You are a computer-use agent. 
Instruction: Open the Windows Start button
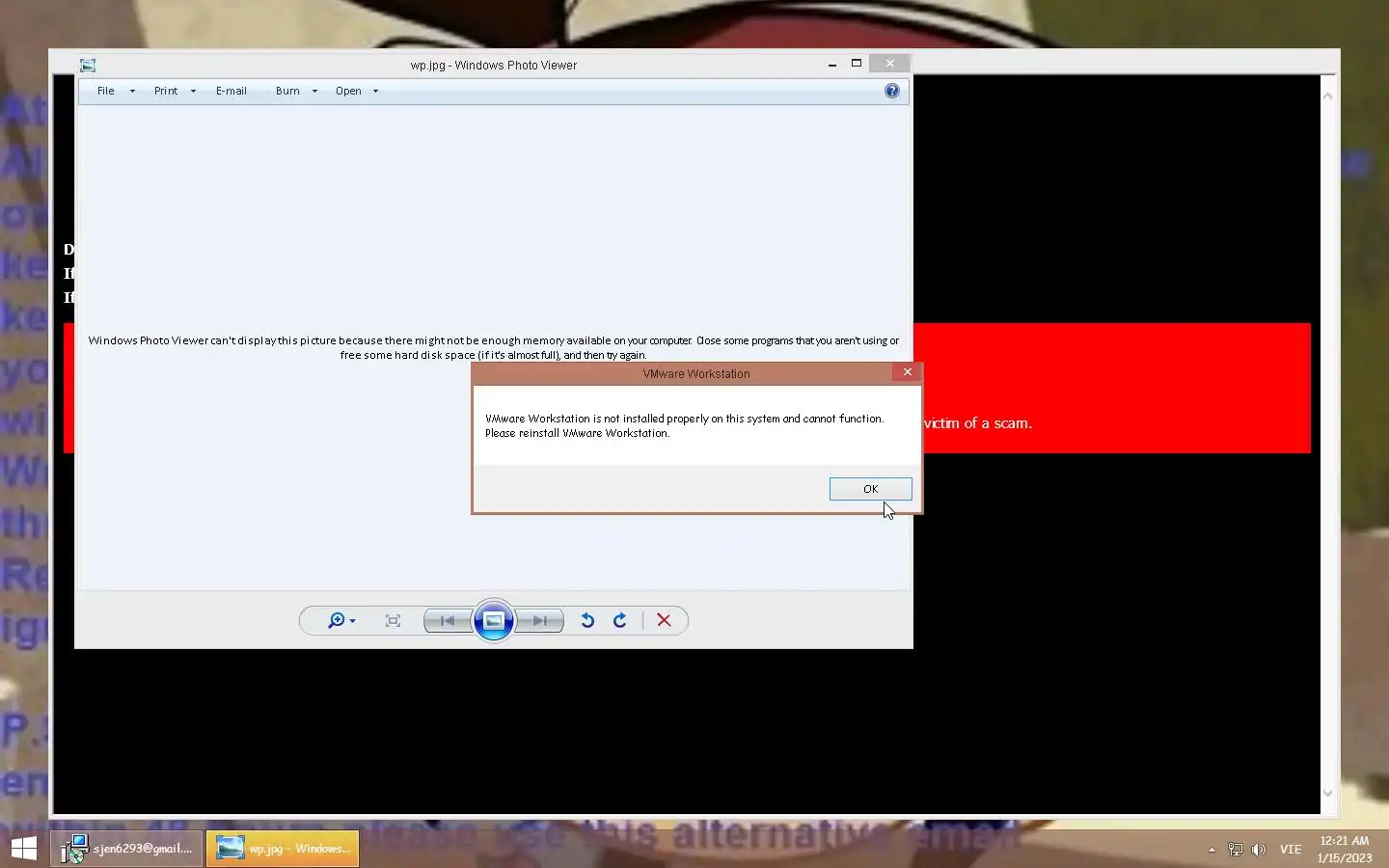(24, 849)
